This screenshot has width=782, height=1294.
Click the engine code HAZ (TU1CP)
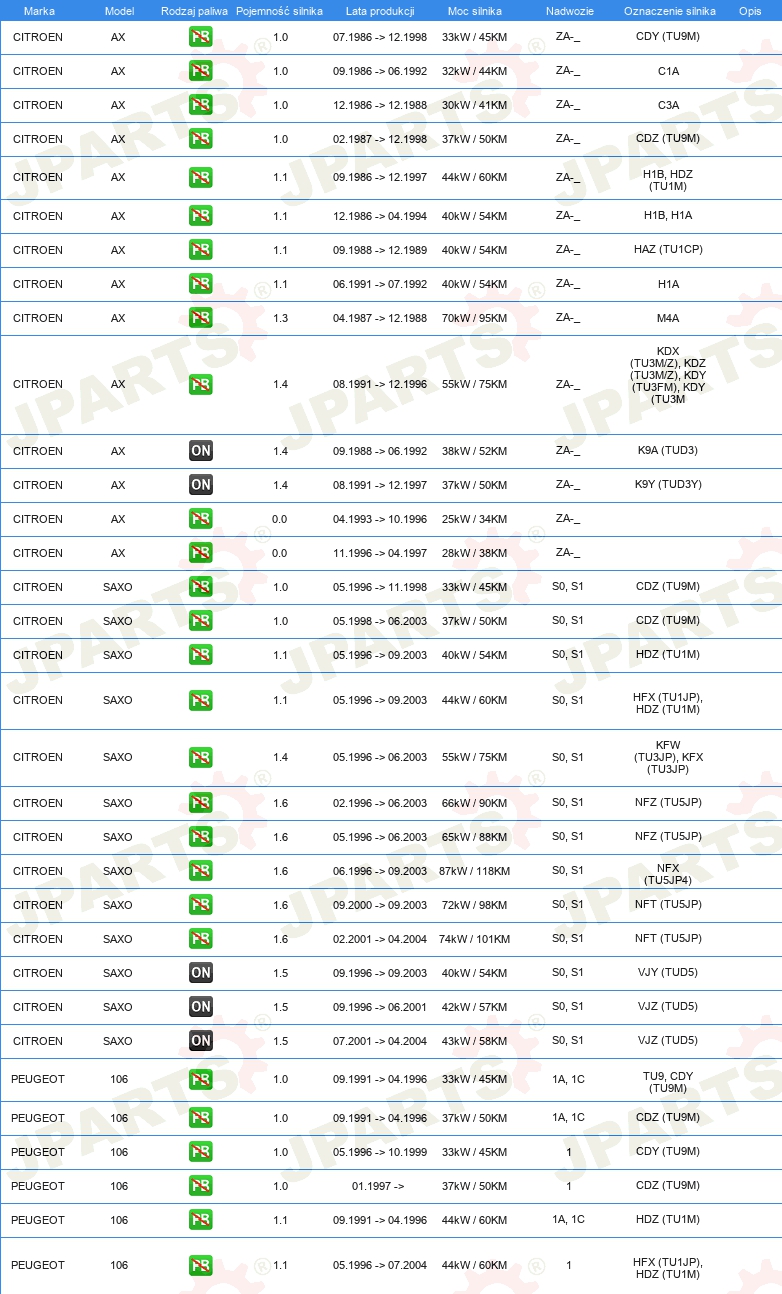pyautogui.click(x=668, y=250)
